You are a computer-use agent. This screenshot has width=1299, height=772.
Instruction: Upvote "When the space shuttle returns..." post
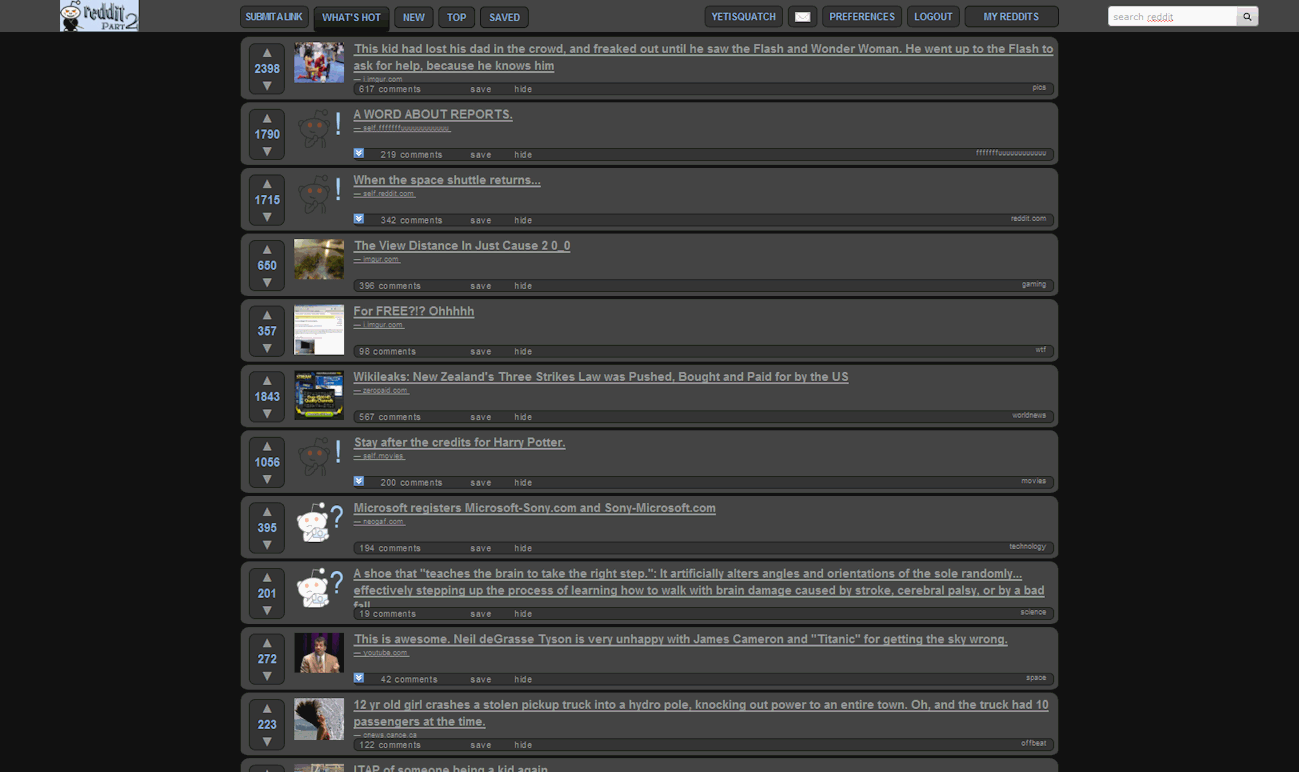point(267,184)
